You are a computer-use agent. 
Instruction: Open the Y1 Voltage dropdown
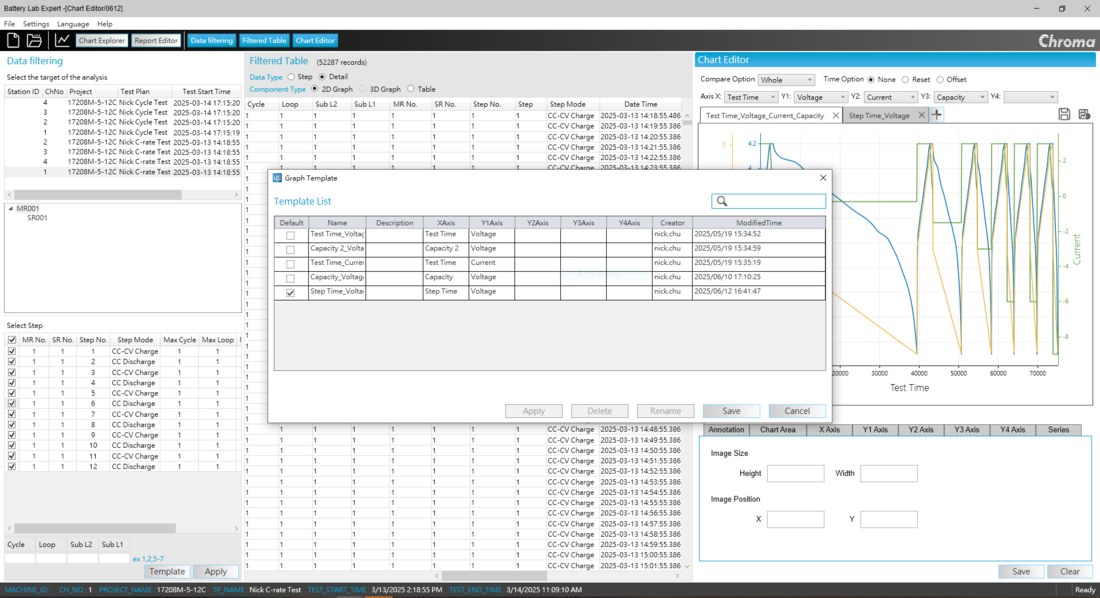820,97
